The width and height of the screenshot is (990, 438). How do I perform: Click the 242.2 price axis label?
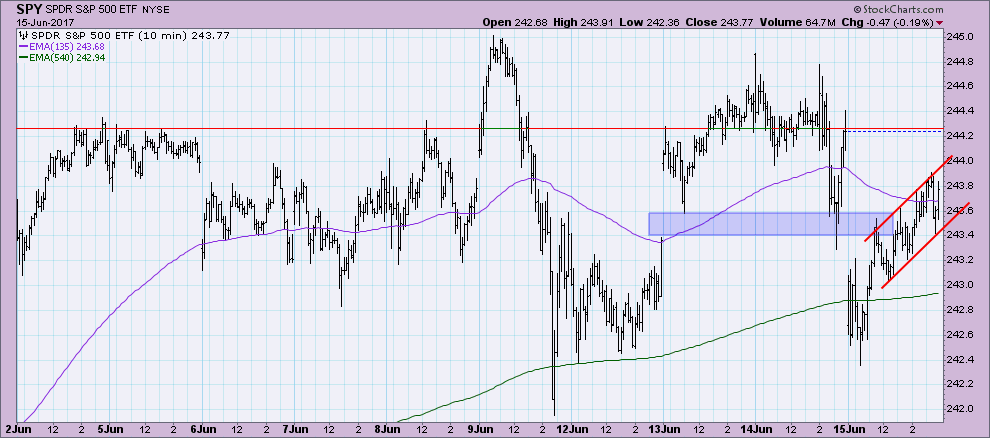point(958,384)
